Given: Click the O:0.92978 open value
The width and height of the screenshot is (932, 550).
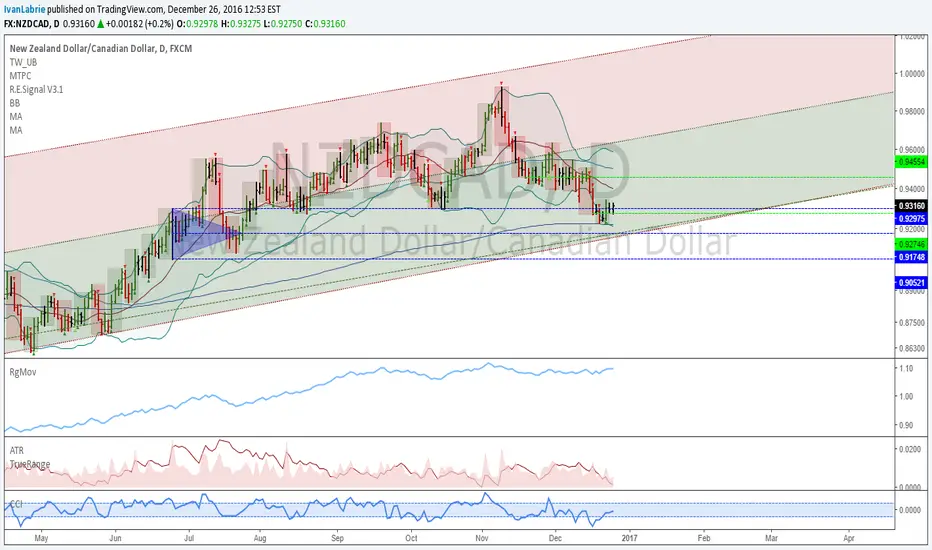Looking at the screenshot, I should tap(197, 24).
